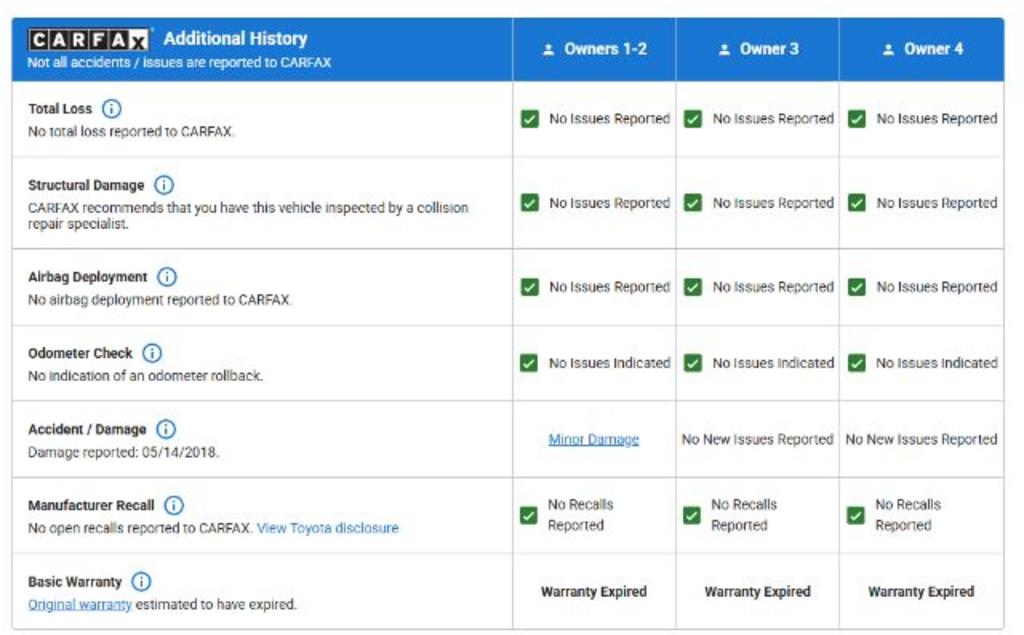Open the View Toyota disclosure link

(327, 528)
